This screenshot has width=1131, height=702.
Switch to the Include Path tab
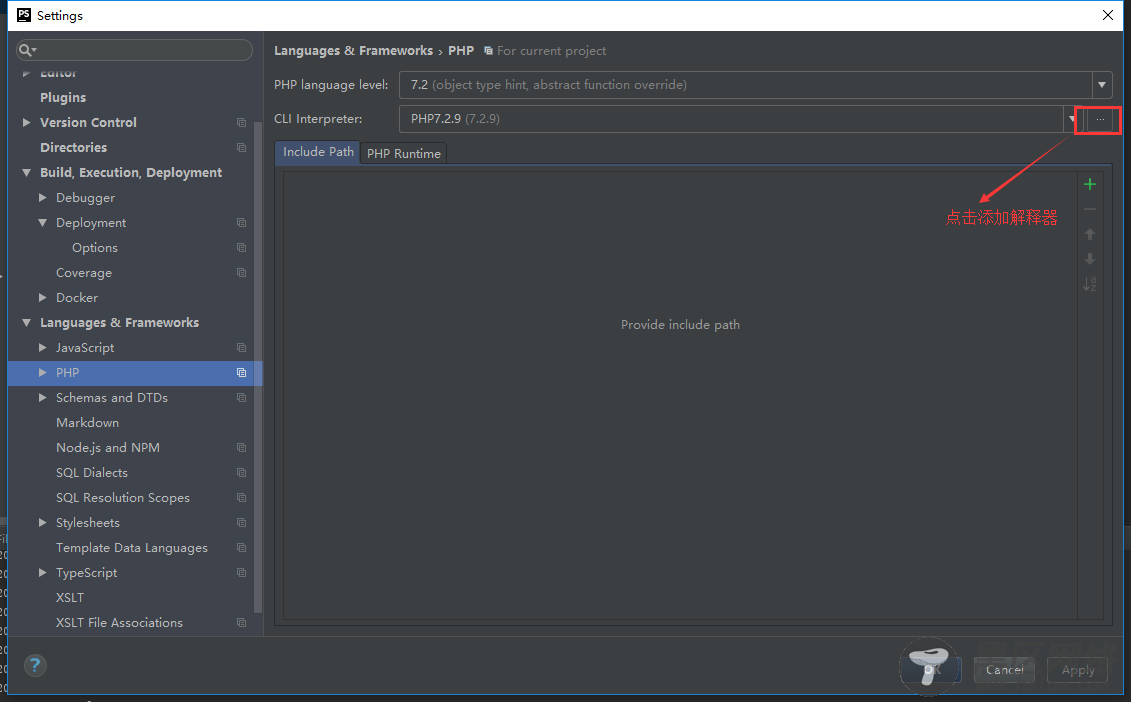tap(318, 152)
